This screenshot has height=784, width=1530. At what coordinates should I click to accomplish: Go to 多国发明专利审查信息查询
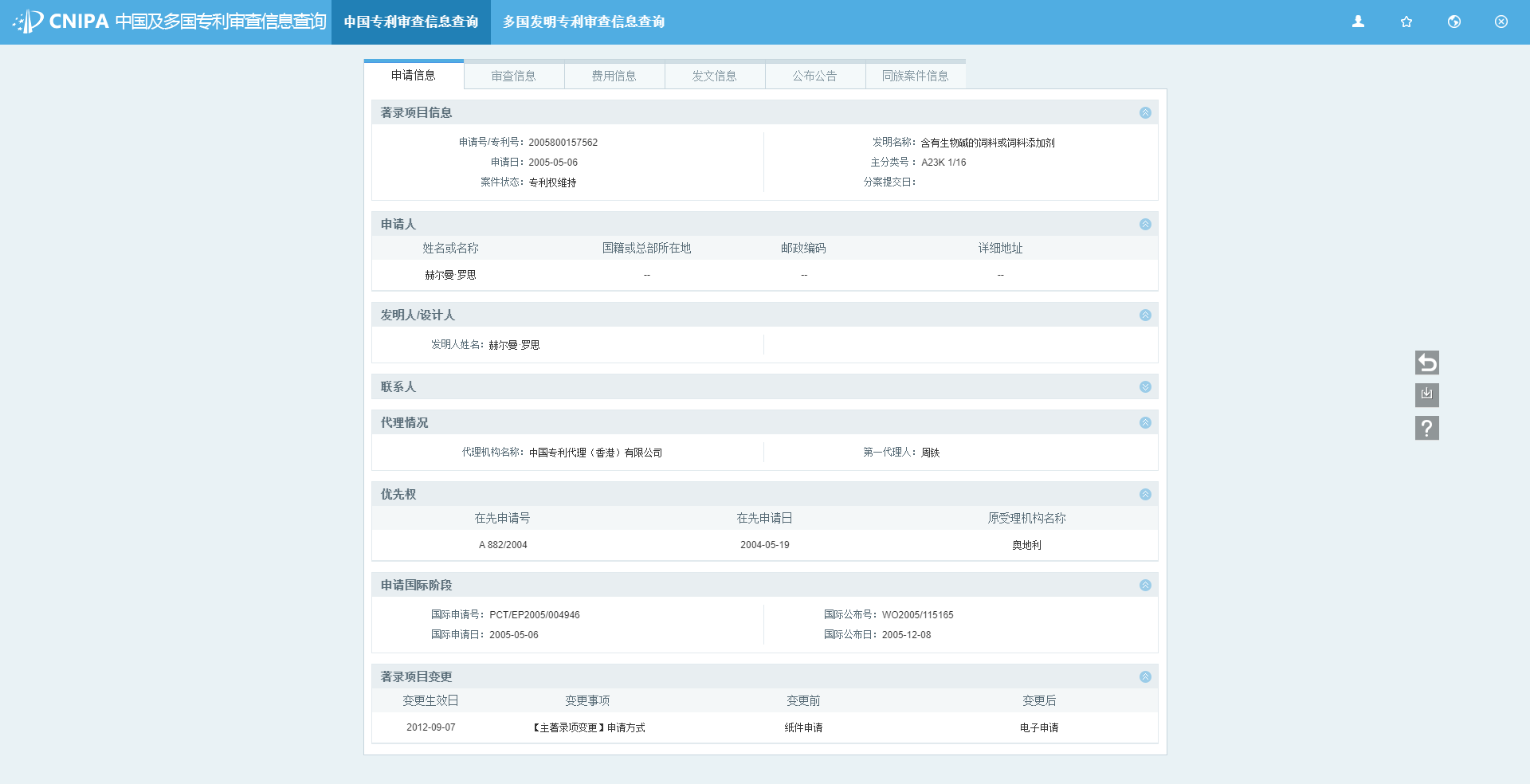click(583, 22)
